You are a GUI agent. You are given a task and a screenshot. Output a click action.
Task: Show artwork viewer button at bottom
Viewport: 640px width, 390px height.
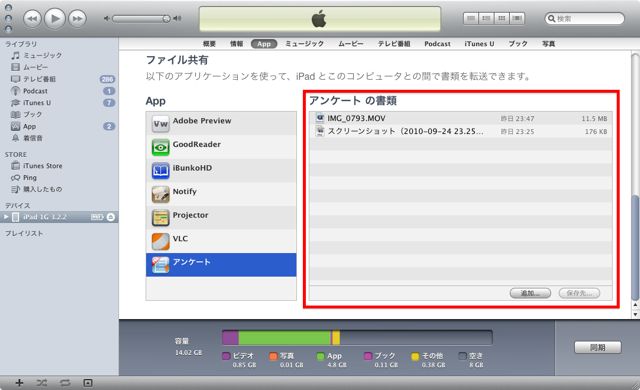[x=88, y=383]
